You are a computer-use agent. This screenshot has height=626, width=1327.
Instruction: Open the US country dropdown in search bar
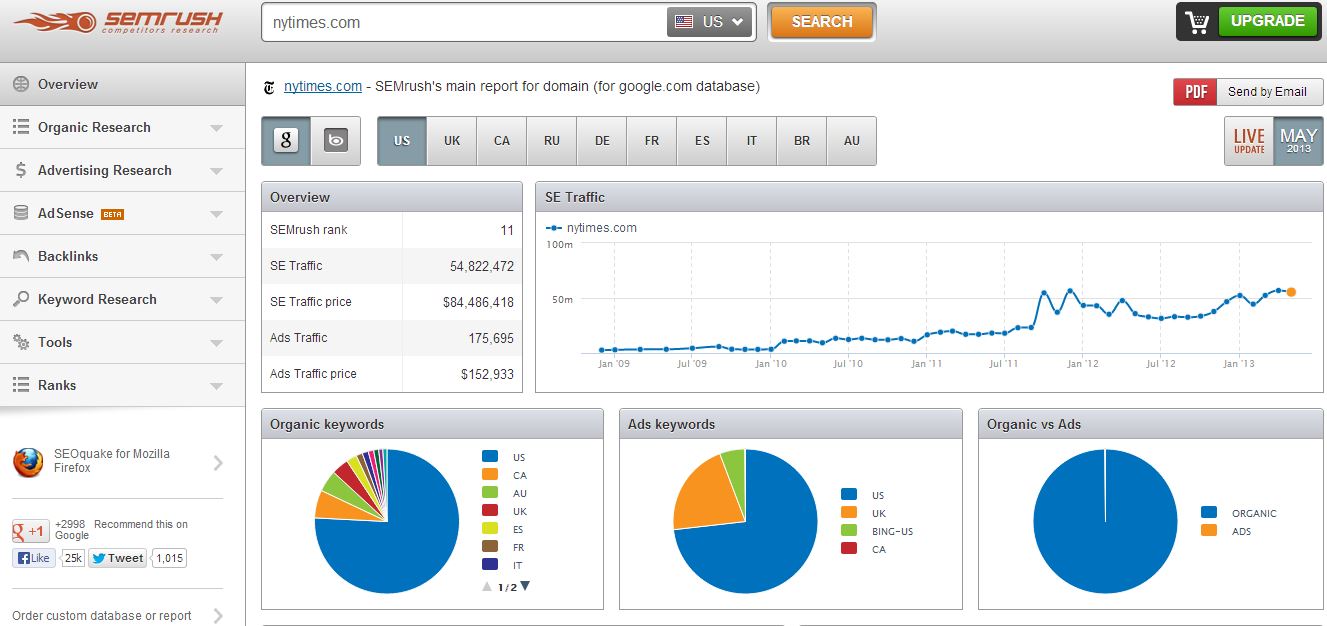[710, 22]
